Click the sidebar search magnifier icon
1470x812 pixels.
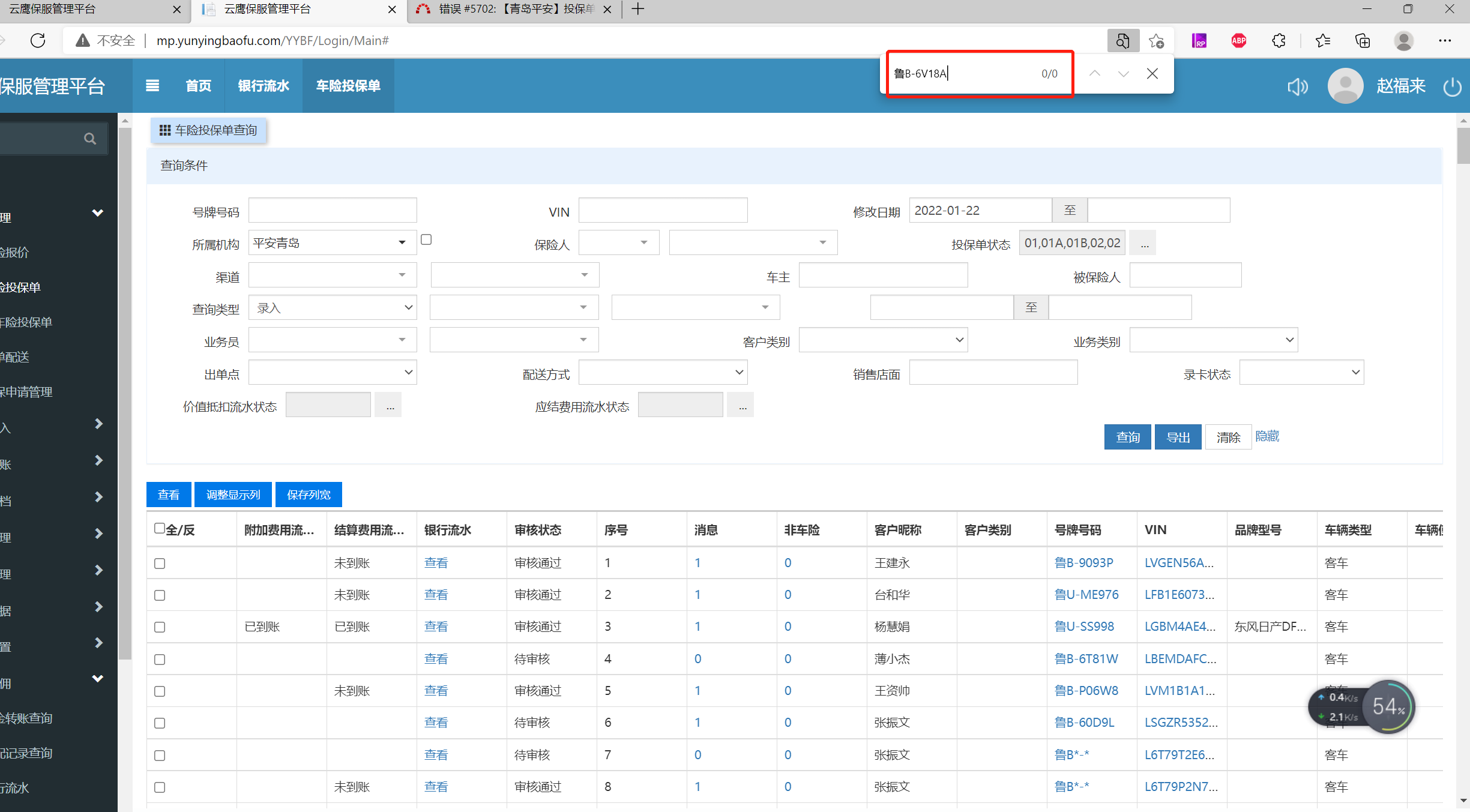[x=90, y=139]
